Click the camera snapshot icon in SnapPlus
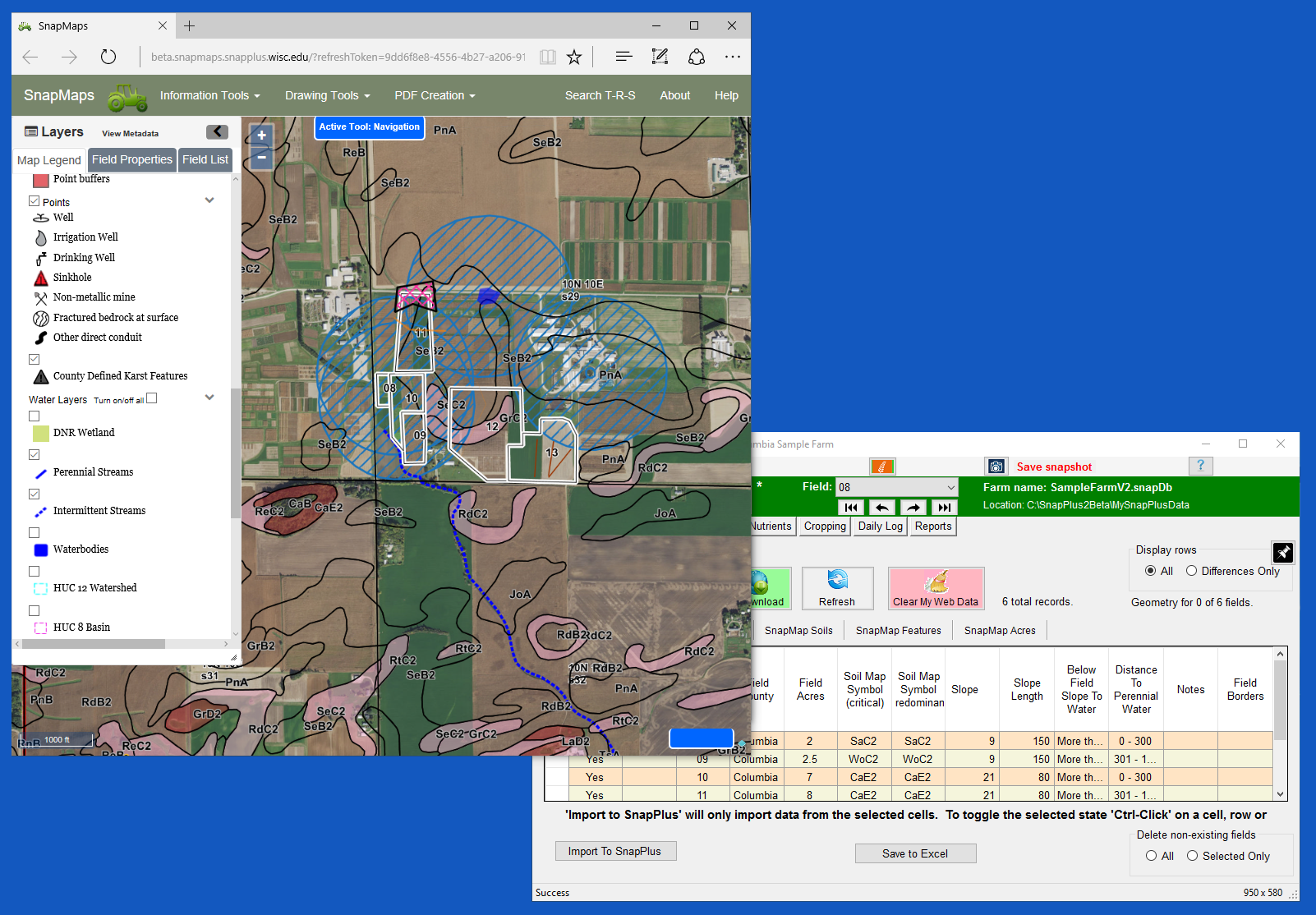 [996, 467]
